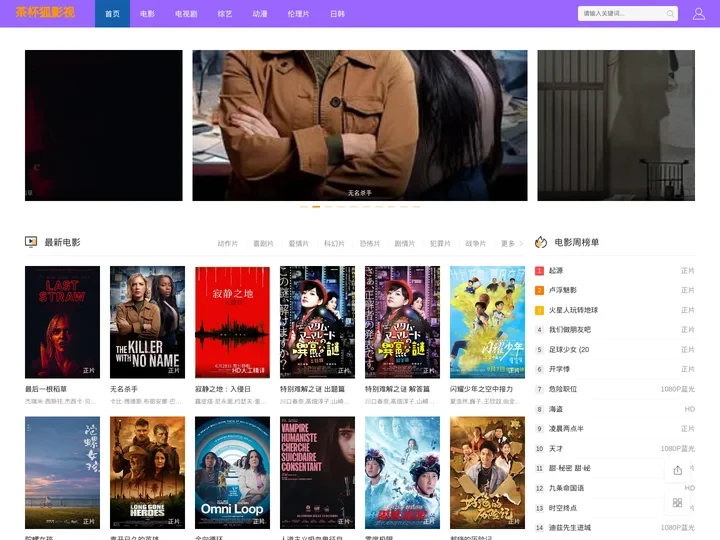Screen dimensions: 720x540
Task: Open the 电影 nav tab
Action: coord(147,14)
